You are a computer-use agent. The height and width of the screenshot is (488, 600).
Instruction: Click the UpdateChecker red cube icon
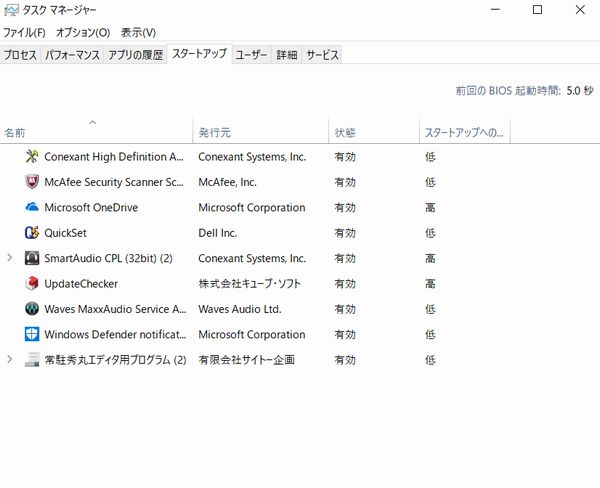click(x=32, y=284)
